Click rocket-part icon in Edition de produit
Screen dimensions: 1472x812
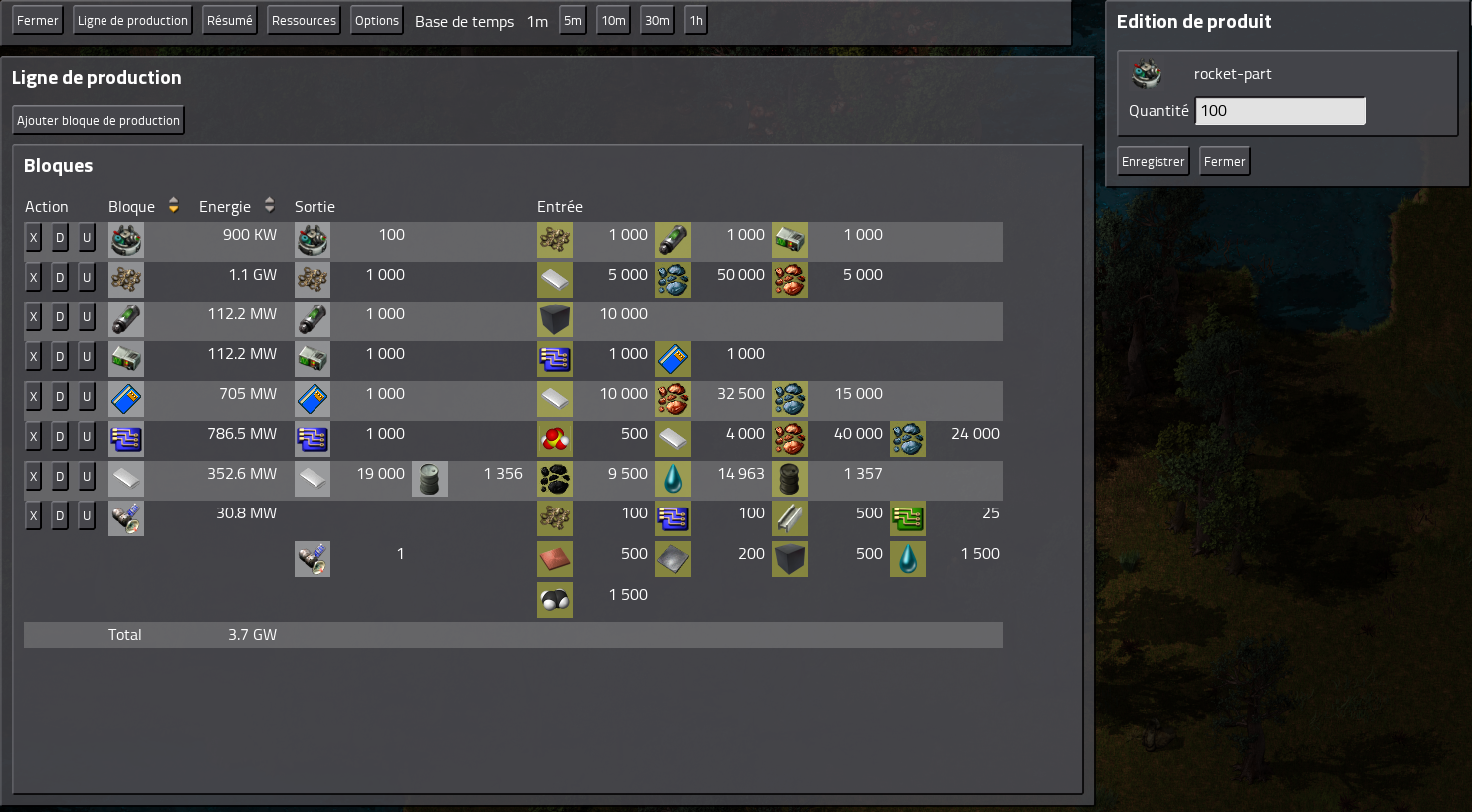(x=1147, y=74)
